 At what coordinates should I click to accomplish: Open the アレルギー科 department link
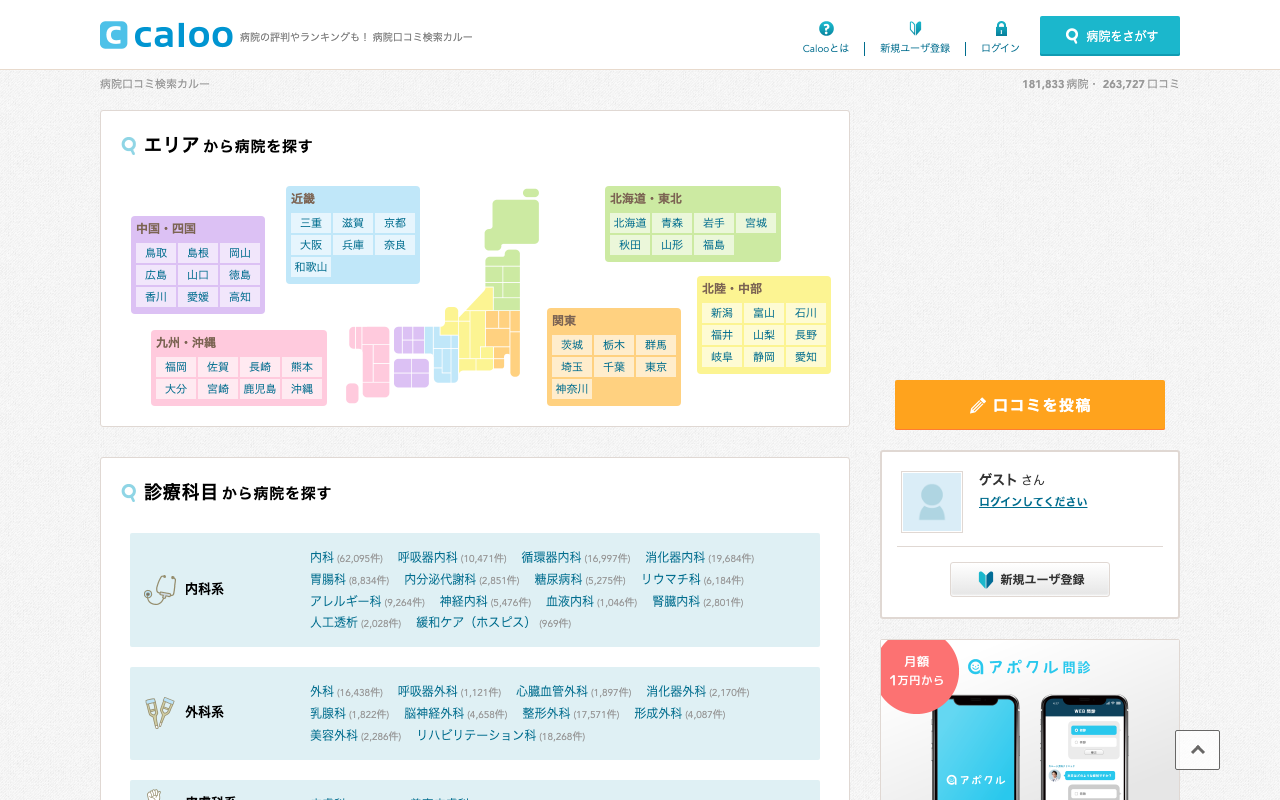346,601
